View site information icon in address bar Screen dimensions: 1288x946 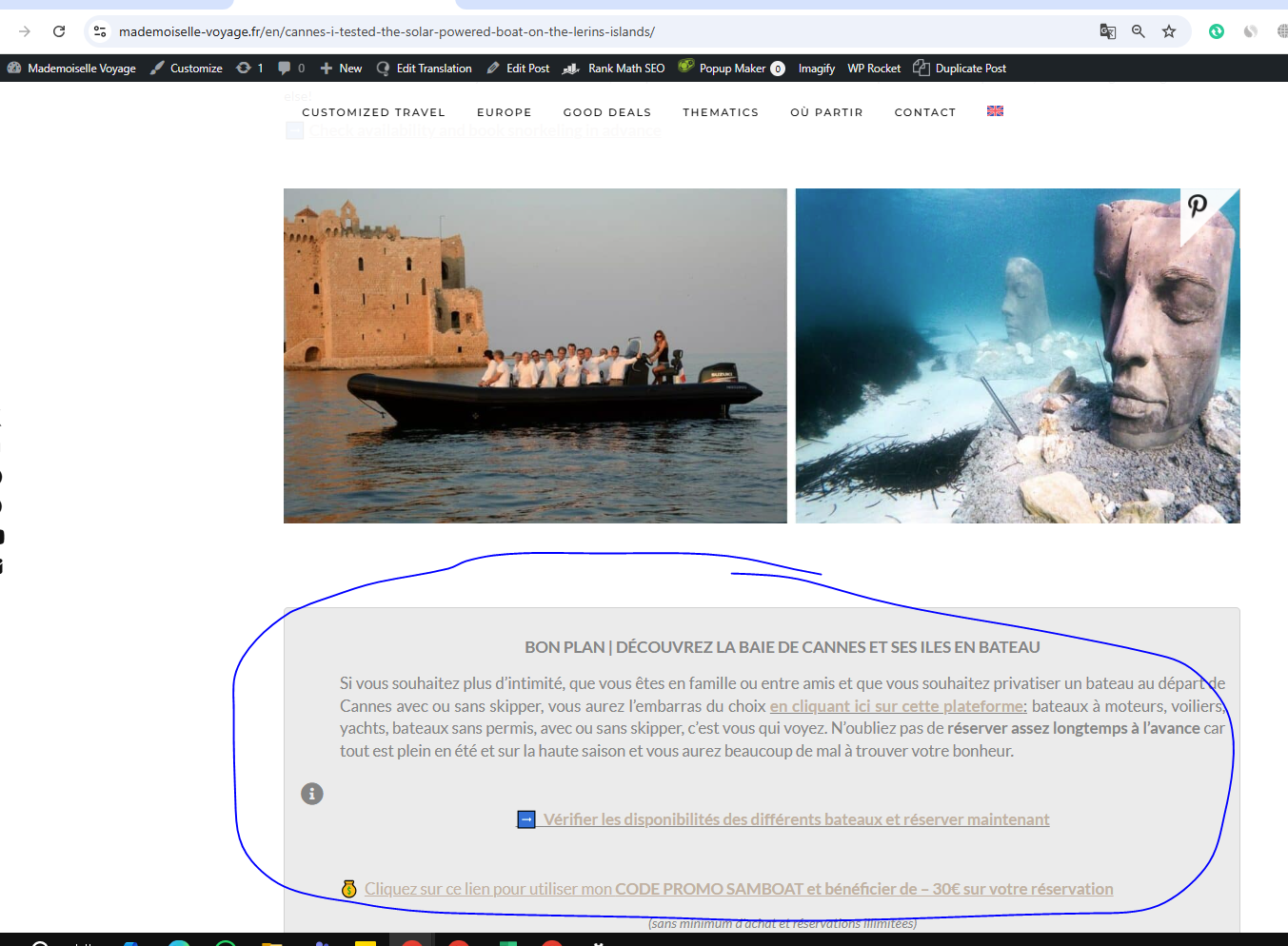(x=100, y=31)
